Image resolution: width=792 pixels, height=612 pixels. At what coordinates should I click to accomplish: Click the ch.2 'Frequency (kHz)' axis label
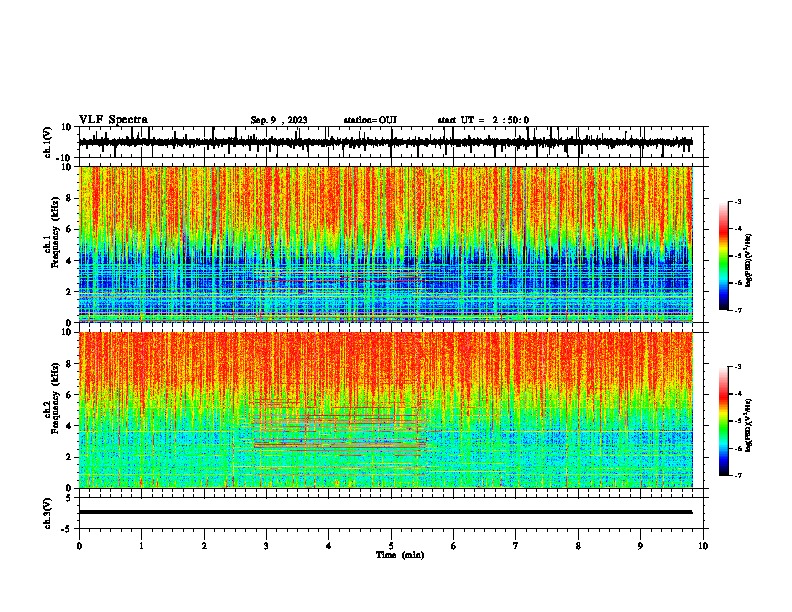tap(55, 398)
